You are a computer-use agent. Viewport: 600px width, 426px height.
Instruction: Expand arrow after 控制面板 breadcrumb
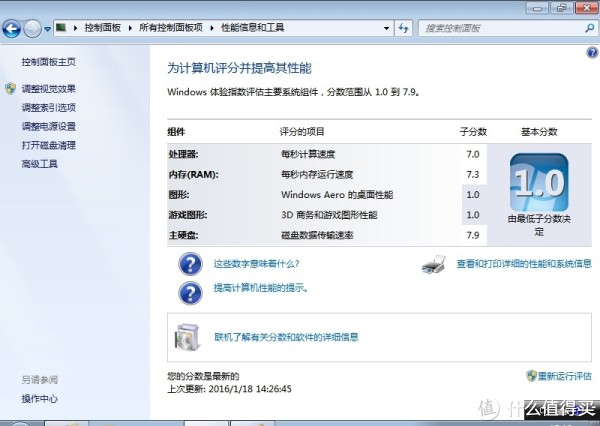tap(130, 28)
